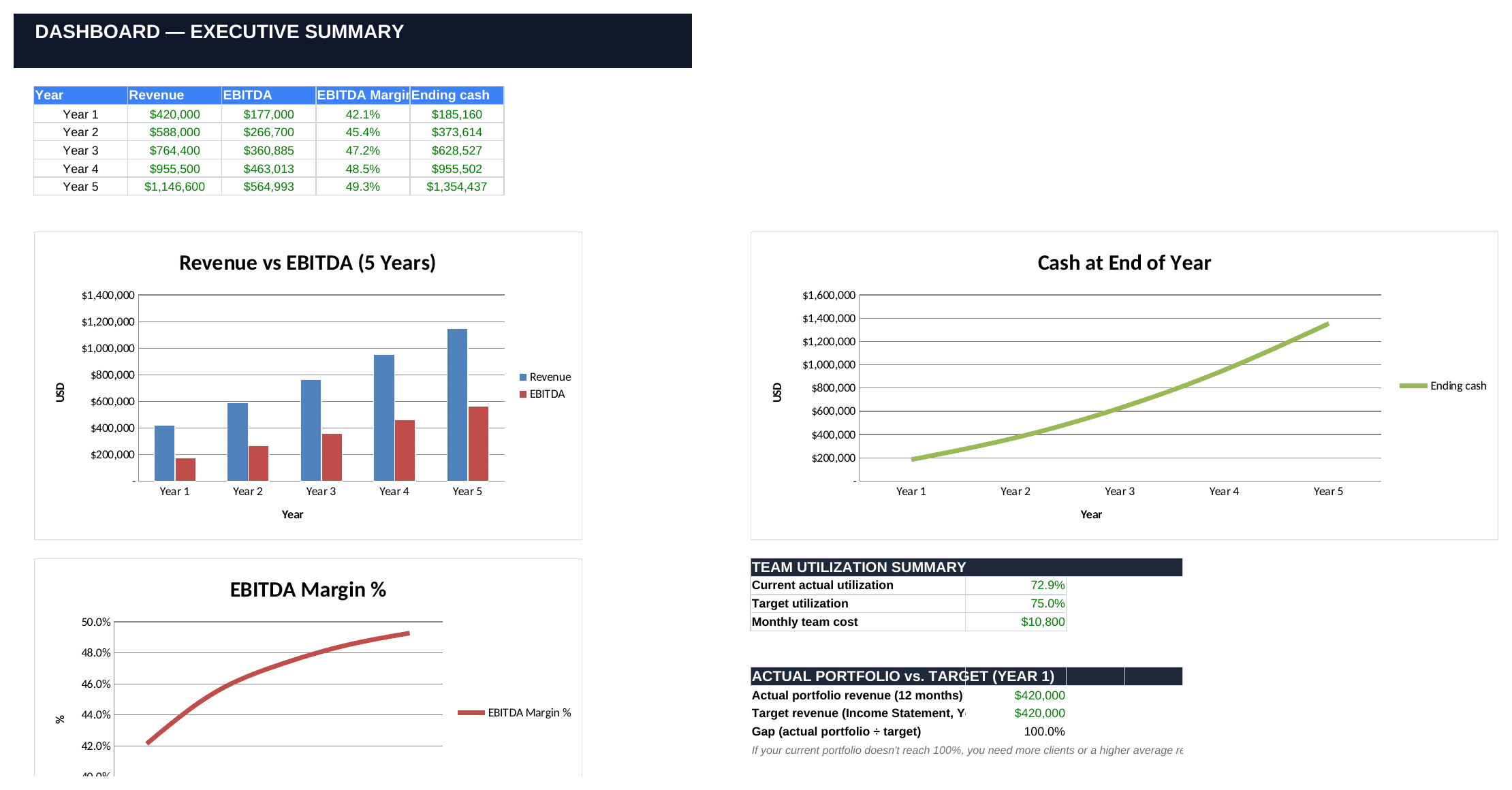Select the Year 1 revenue cell $420,000
1512x790 pixels.
[174, 114]
